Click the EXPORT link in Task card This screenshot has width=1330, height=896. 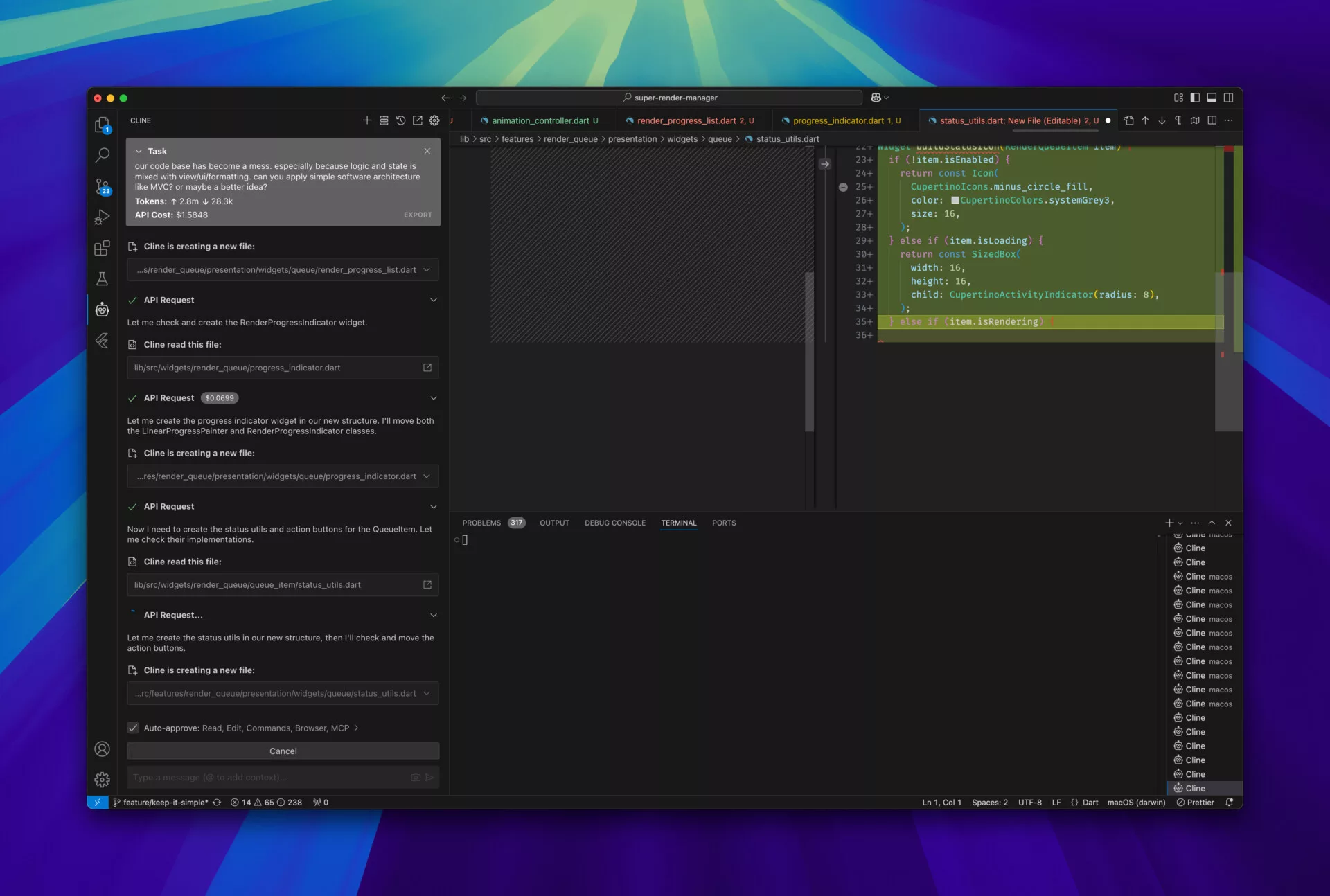pyautogui.click(x=418, y=215)
